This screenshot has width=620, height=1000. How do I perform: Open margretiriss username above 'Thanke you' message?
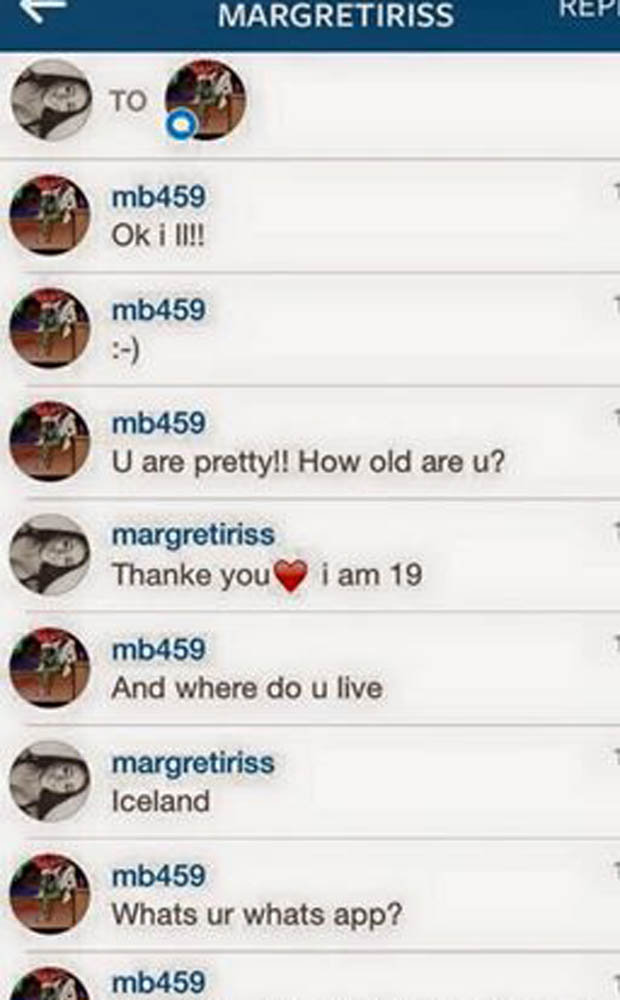[x=193, y=534]
